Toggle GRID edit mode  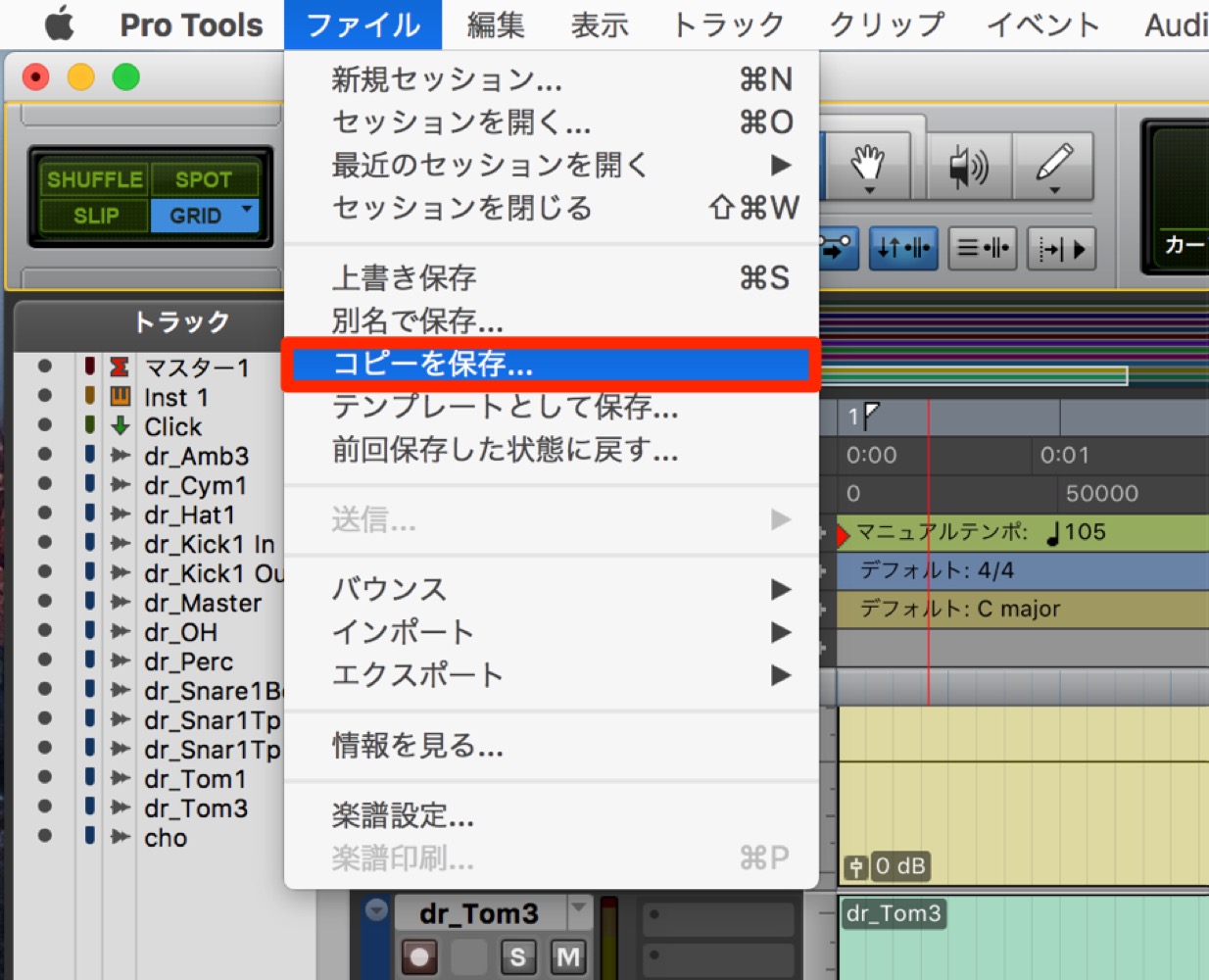pos(194,216)
